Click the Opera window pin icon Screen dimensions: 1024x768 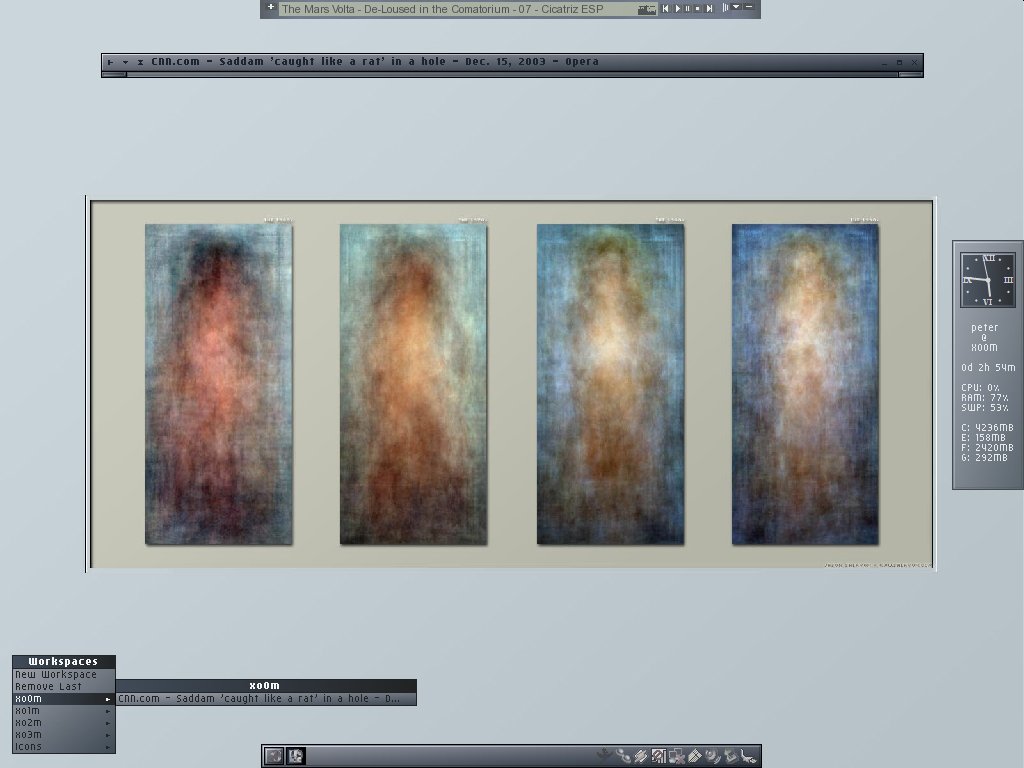110,62
